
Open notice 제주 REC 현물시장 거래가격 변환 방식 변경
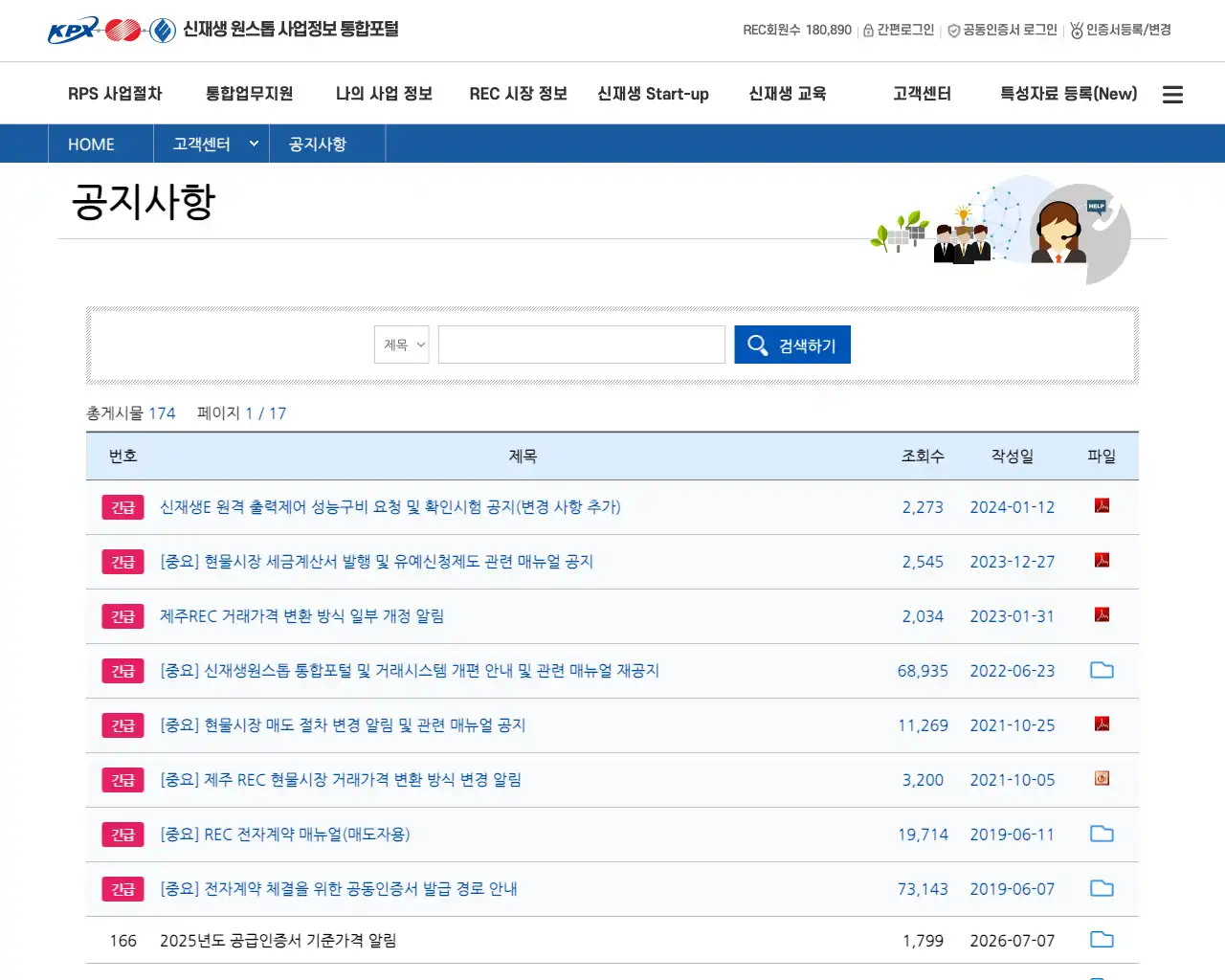[341, 780]
